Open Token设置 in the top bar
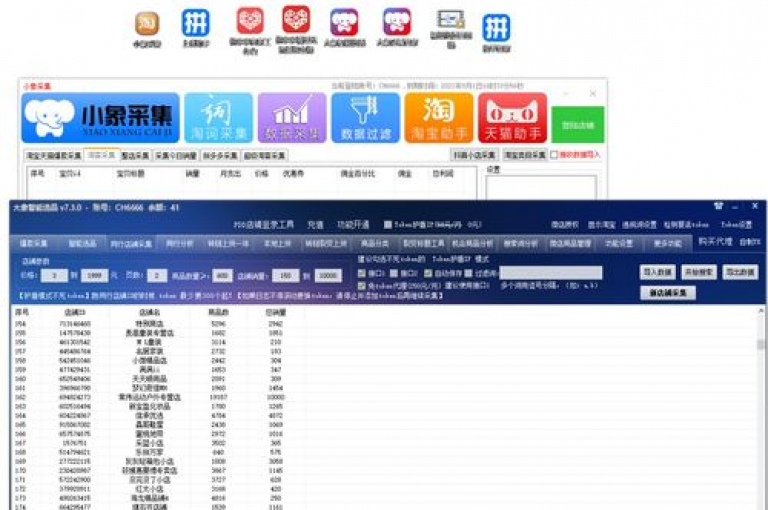Image resolution: width=768 pixels, height=510 pixels. click(x=736, y=225)
